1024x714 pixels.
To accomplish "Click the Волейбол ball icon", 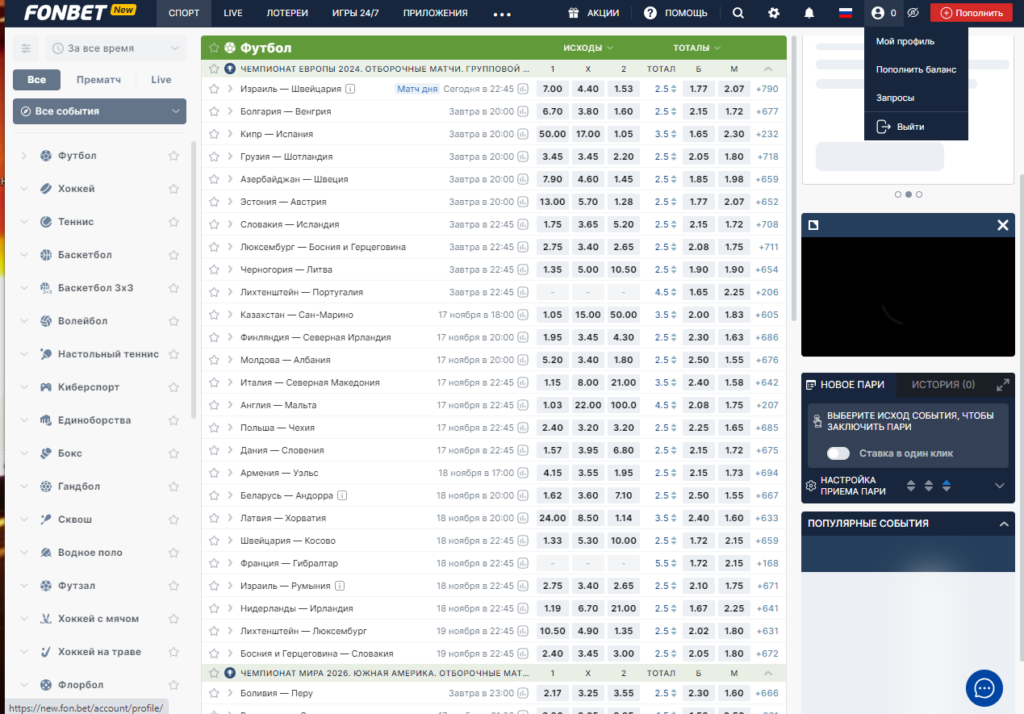I will (46, 321).
